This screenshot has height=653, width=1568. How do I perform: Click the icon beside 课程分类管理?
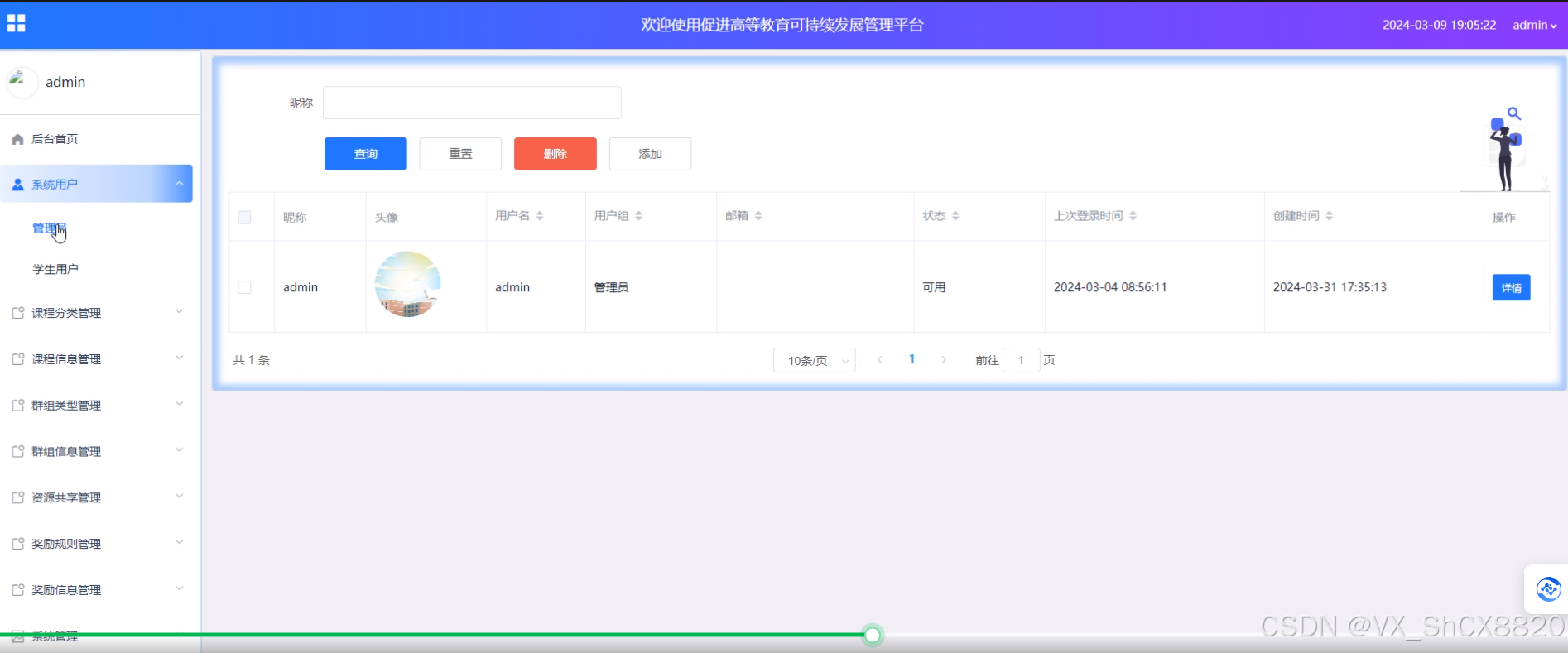(17, 313)
